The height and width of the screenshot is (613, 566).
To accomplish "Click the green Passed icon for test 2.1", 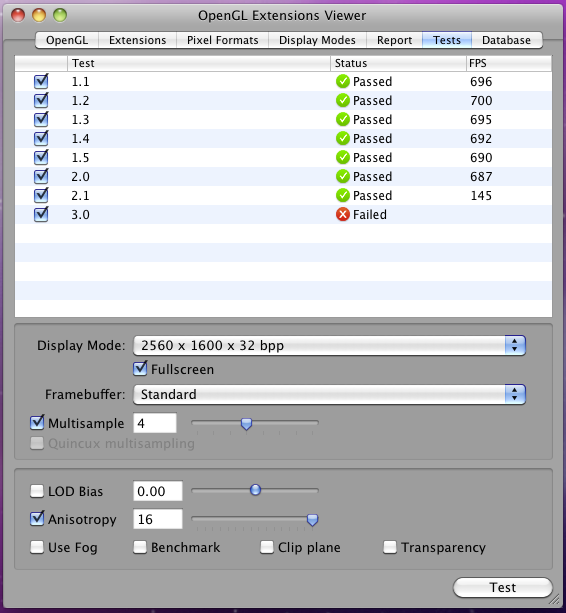I will point(343,195).
